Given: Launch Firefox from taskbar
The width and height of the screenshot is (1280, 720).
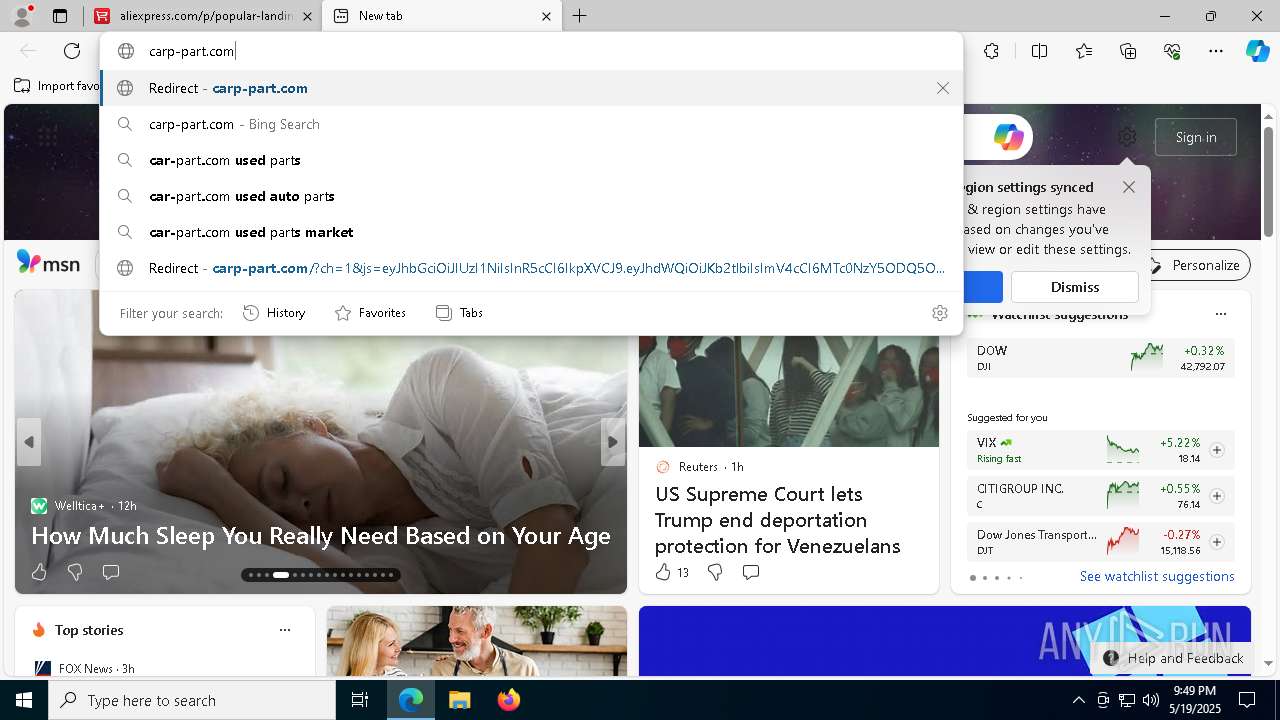Looking at the screenshot, I should pos(508,700).
